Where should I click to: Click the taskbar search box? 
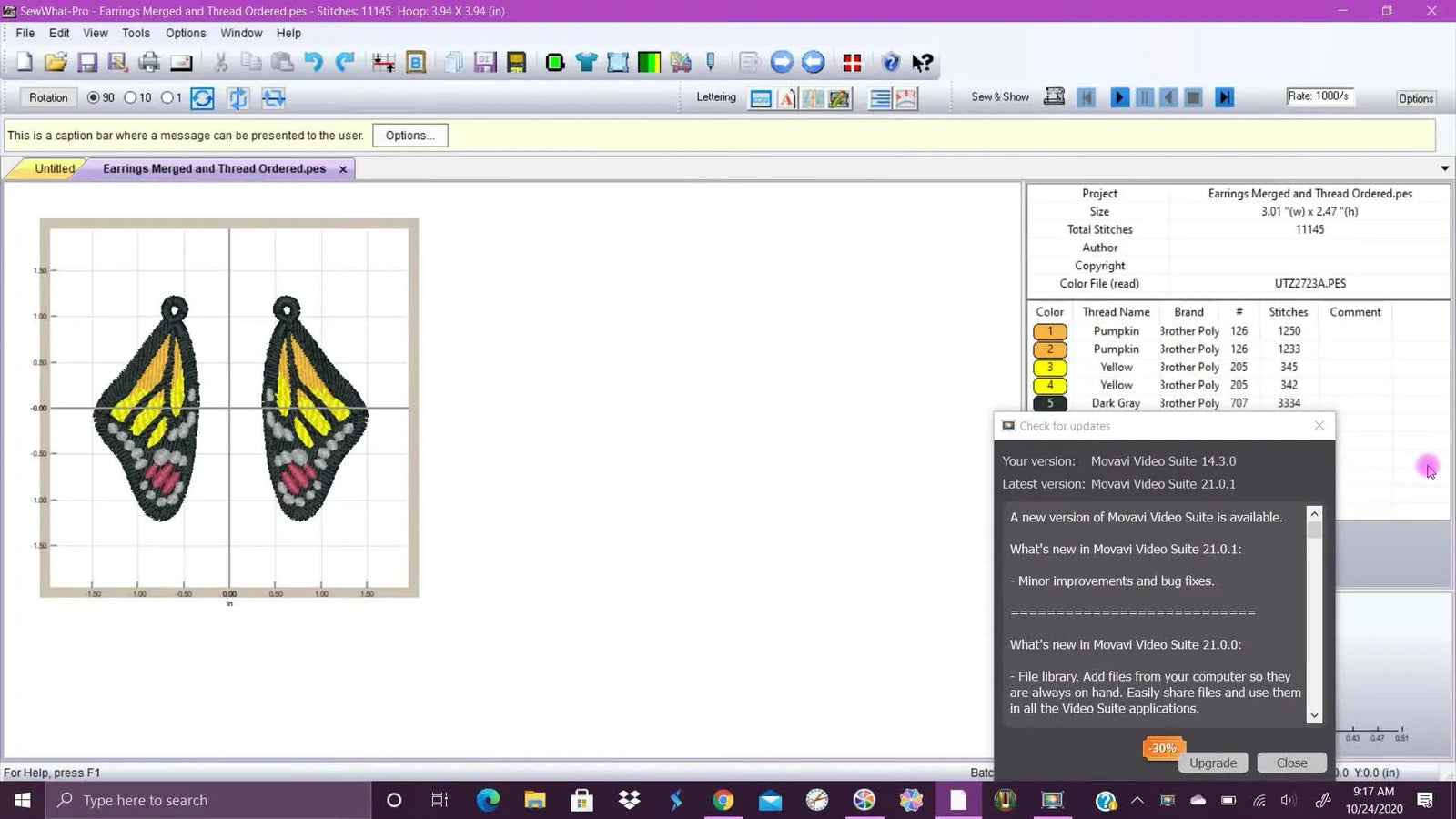[208, 800]
